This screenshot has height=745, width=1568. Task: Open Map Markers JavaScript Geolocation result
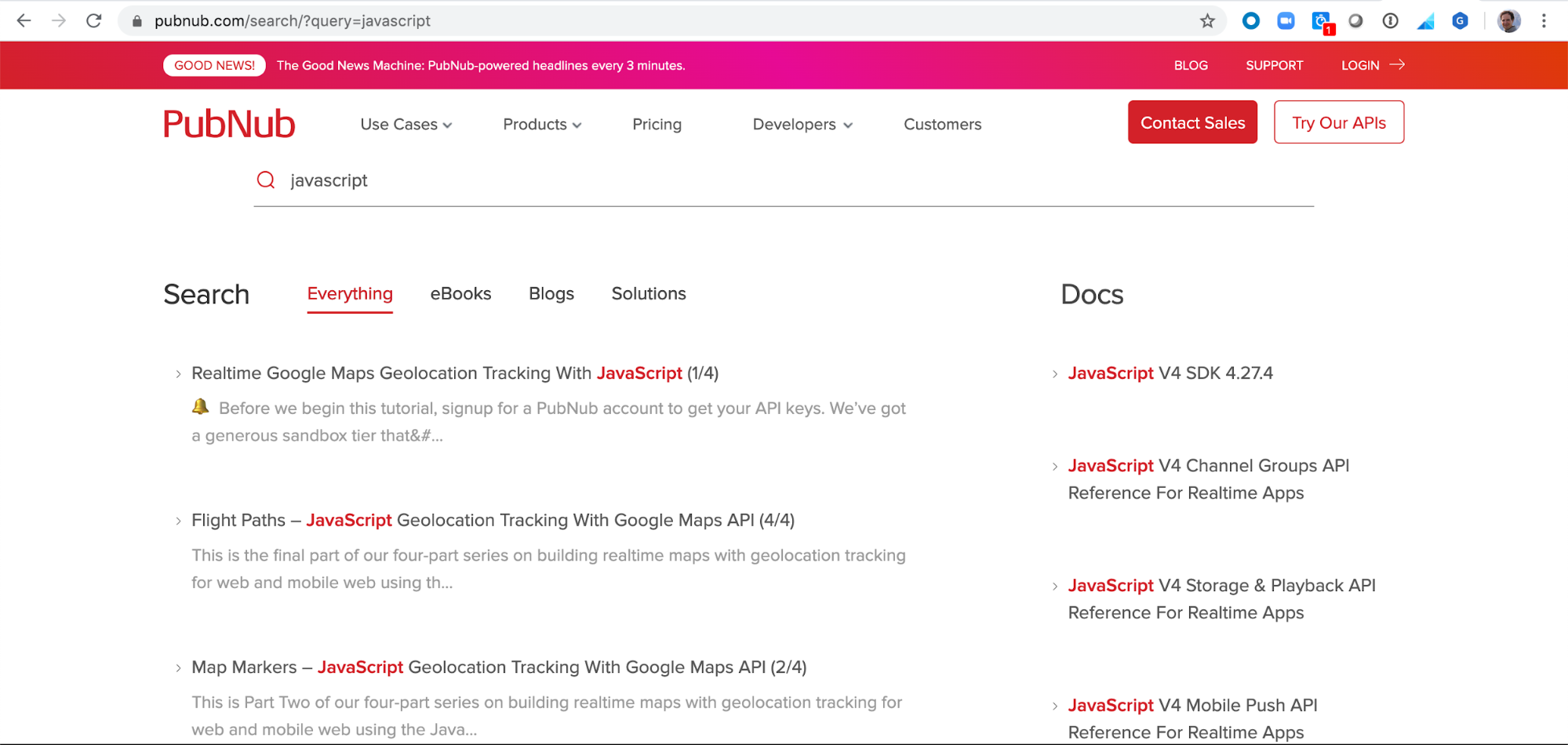(x=499, y=667)
